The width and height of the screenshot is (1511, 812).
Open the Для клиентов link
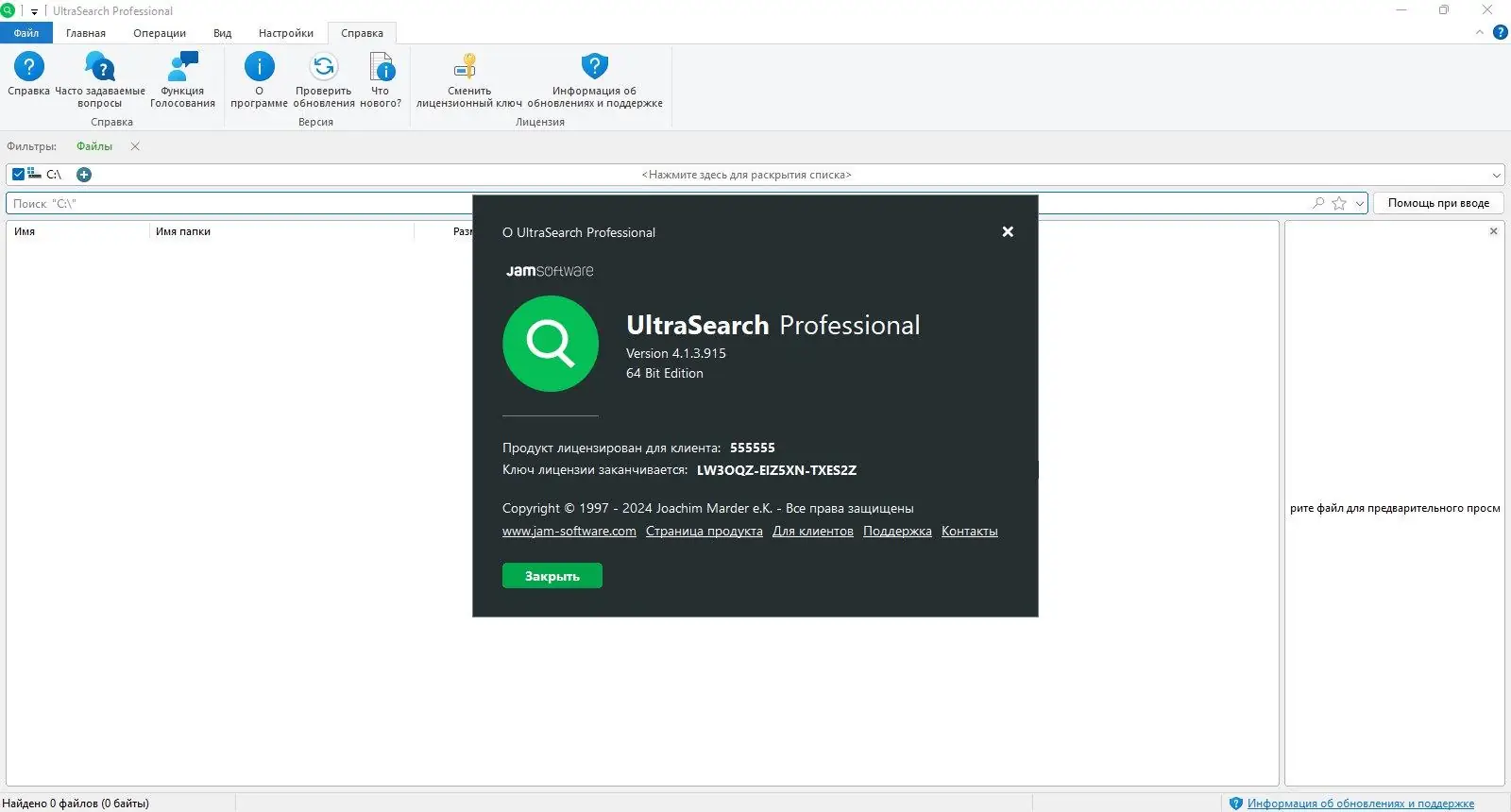click(x=813, y=532)
